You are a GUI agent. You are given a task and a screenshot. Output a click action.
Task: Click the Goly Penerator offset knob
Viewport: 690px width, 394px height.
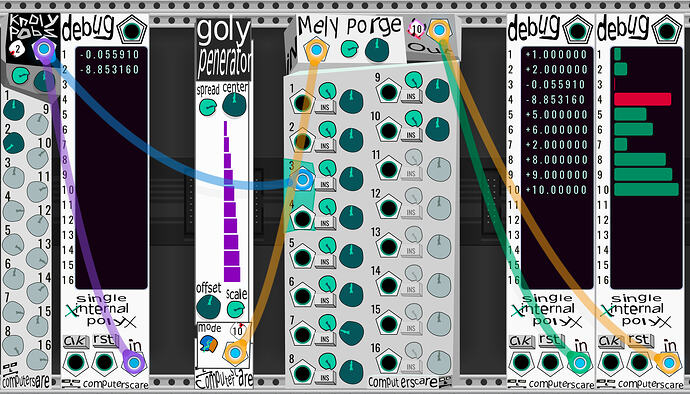(x=208, y=307)
